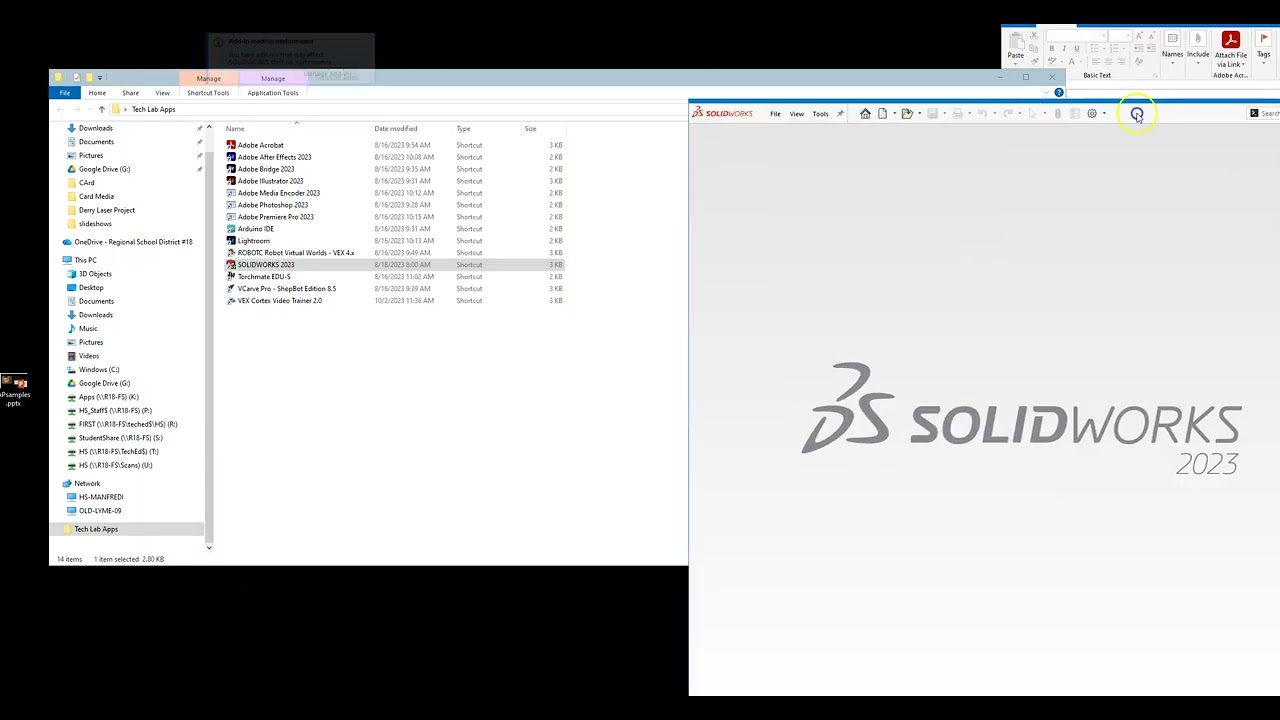1280x720 pixels.
Task: Pin the SOLIDWORKS menu bar
Action: click(x=840, y=114)
